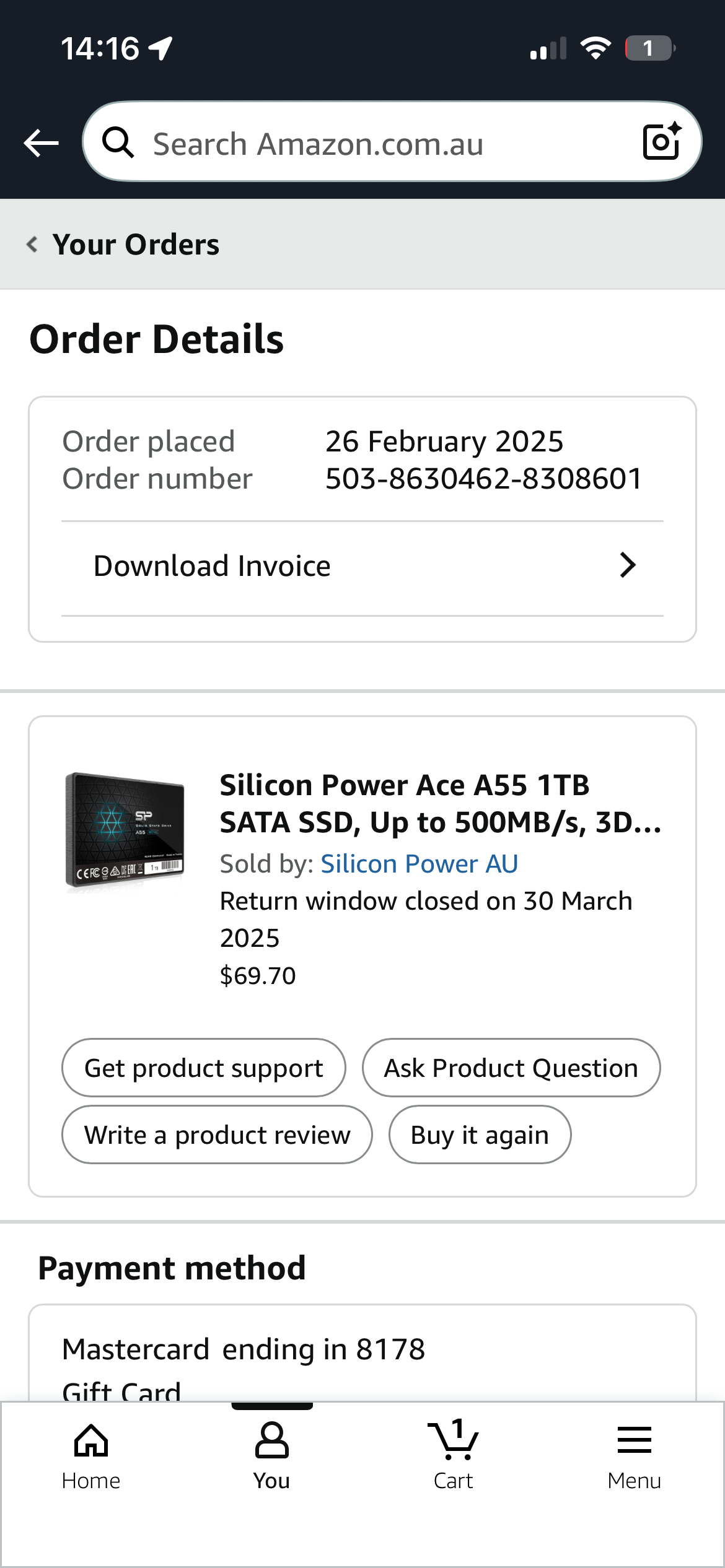Open the camera lens search icon

pos(661,142)
